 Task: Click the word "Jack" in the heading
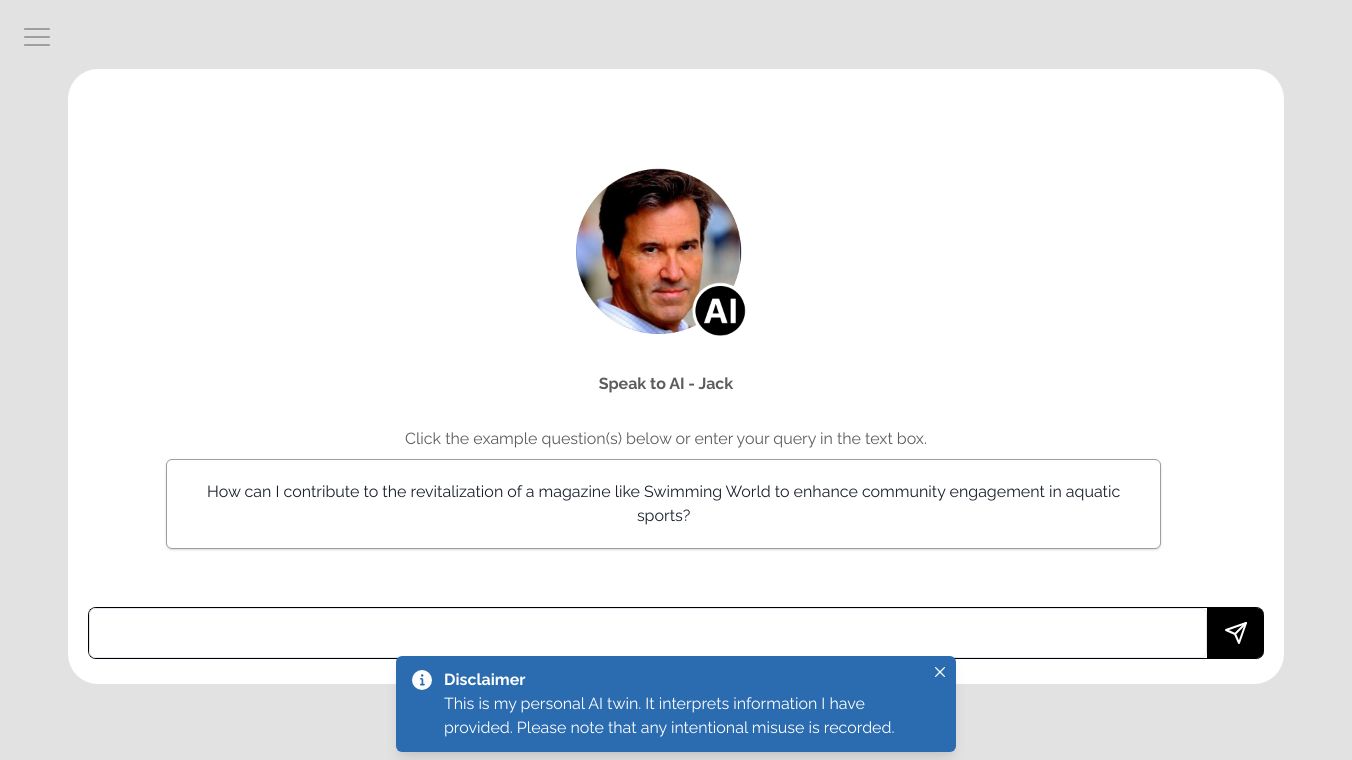tap(715, 384)
